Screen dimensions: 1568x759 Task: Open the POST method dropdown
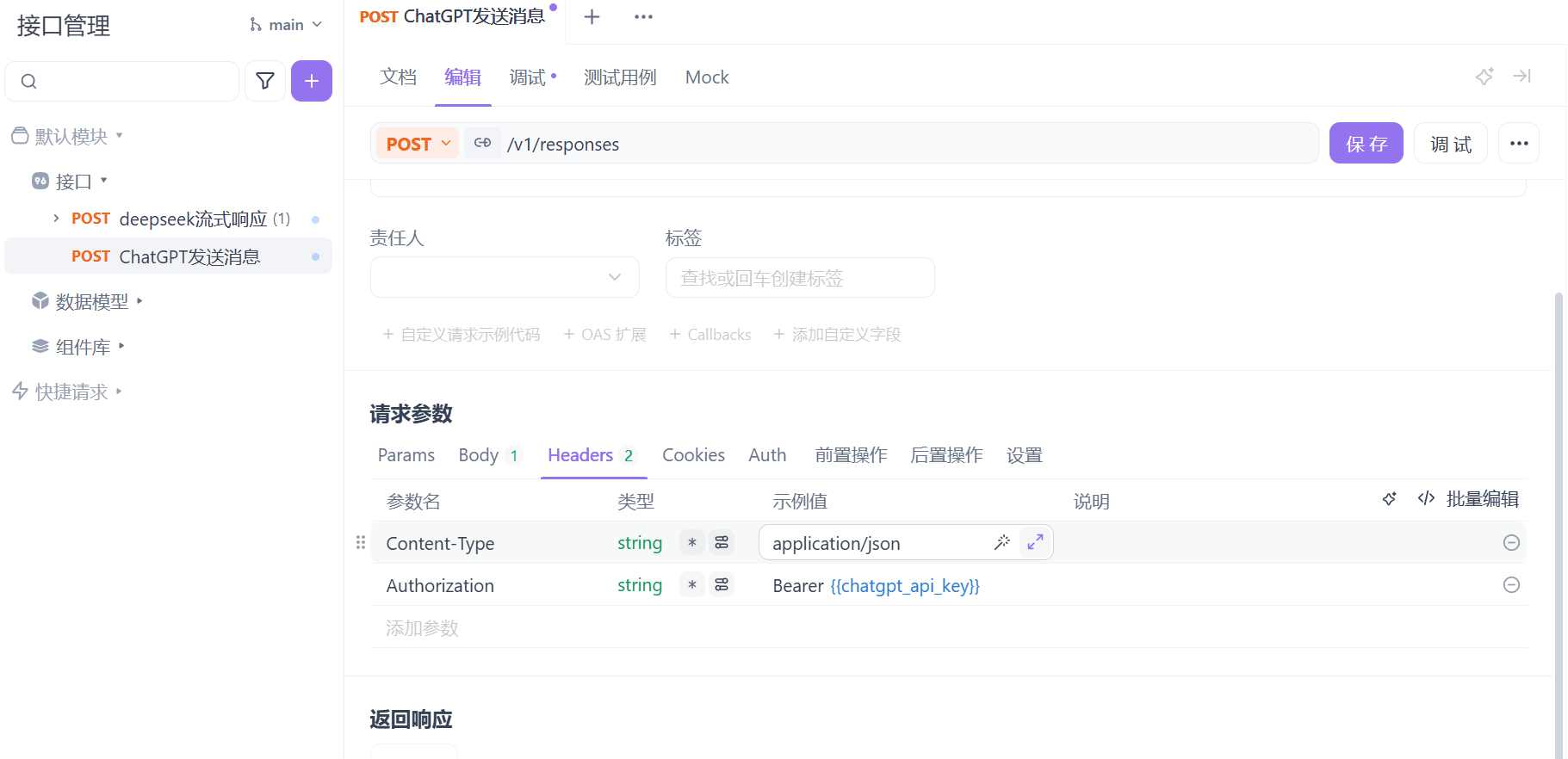click(x=418, y=144)
